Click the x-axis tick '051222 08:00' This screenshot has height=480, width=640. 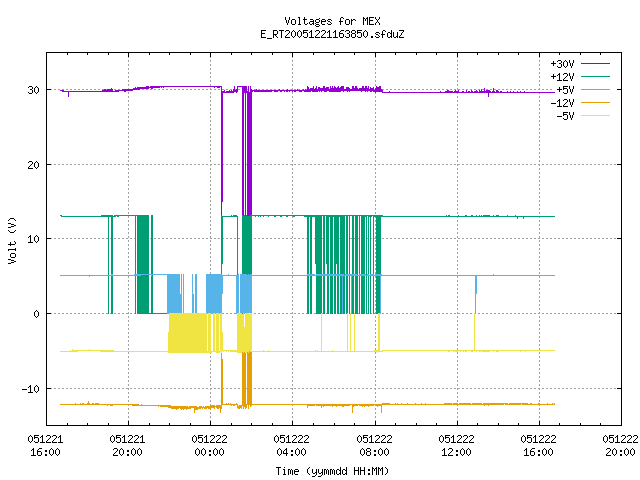374,446
